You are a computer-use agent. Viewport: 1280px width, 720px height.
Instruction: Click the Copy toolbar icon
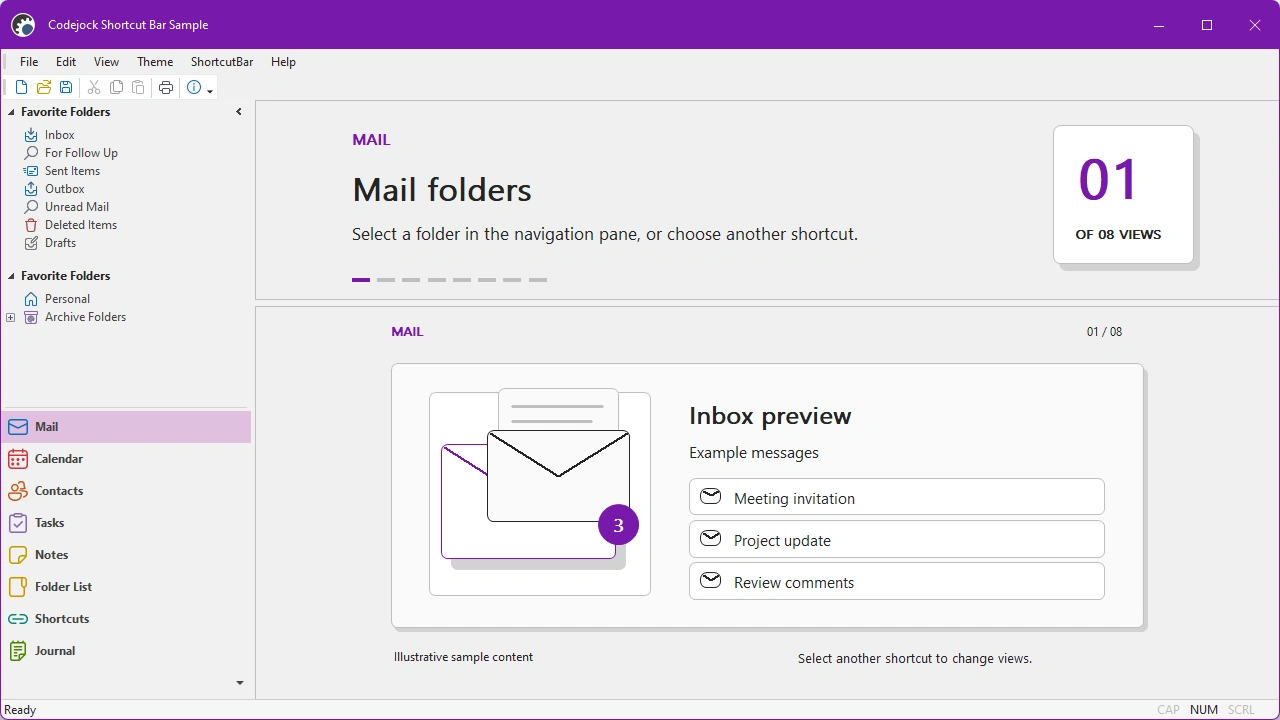point(116,88)
